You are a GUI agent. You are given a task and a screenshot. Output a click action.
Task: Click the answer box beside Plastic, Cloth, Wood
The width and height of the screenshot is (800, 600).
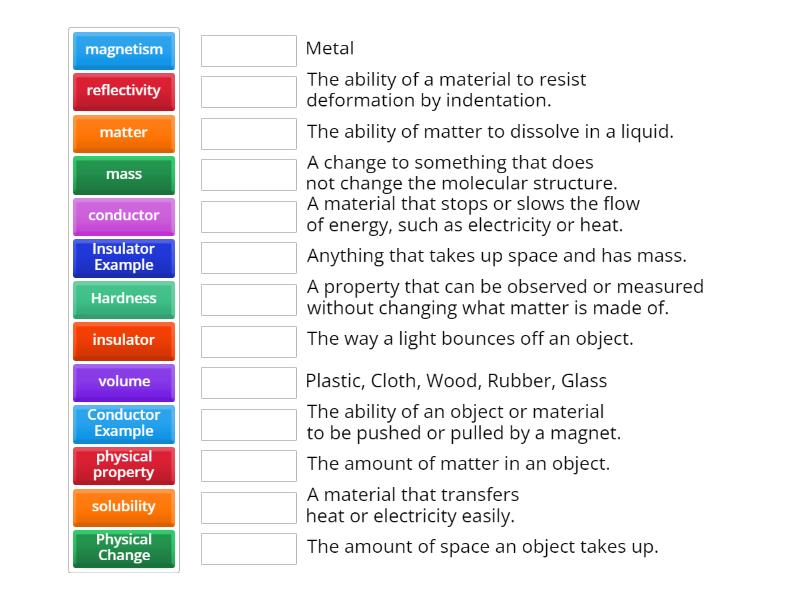point(249,381)
